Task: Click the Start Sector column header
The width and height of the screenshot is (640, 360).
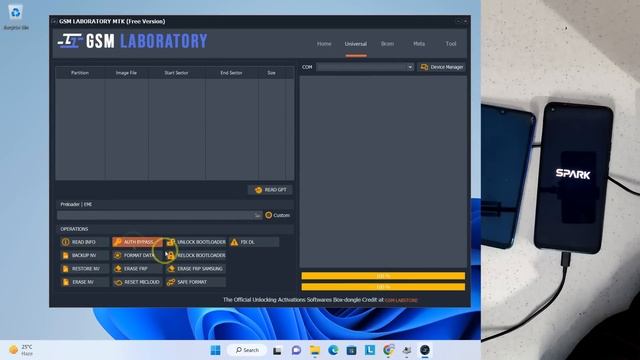Action: click(176, 73)
